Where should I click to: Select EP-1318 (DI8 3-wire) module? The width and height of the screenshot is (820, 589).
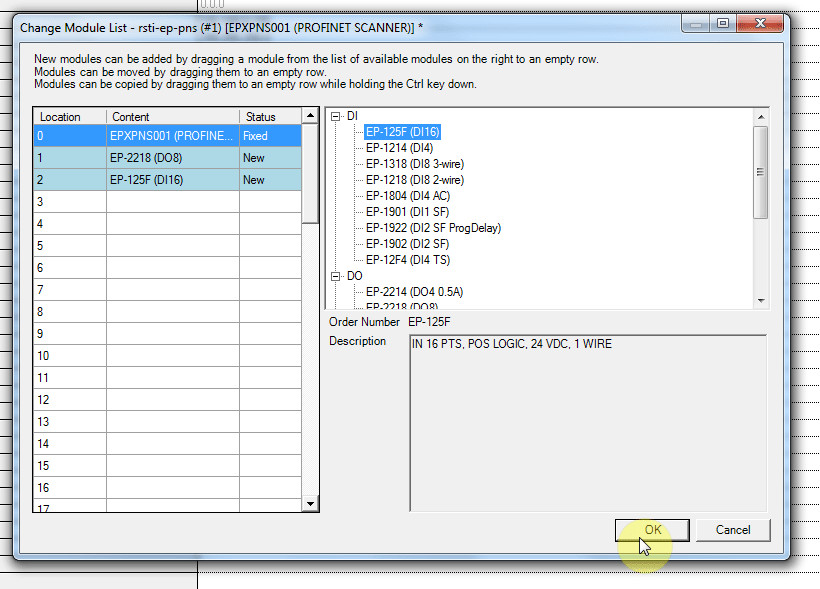pos(415,164)
